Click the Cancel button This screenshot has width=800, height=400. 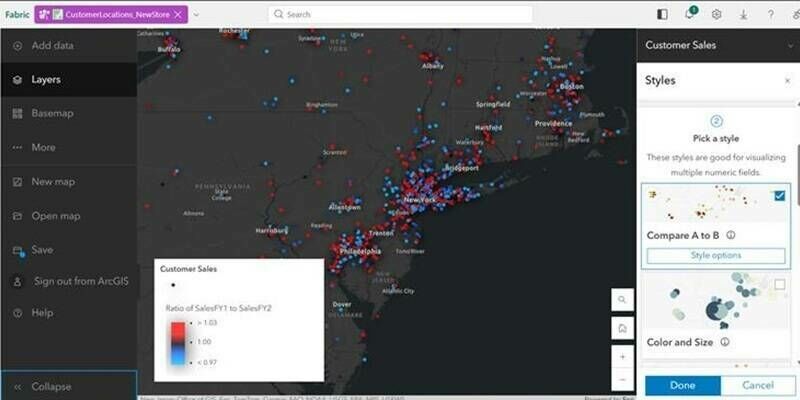coord(758,385)
